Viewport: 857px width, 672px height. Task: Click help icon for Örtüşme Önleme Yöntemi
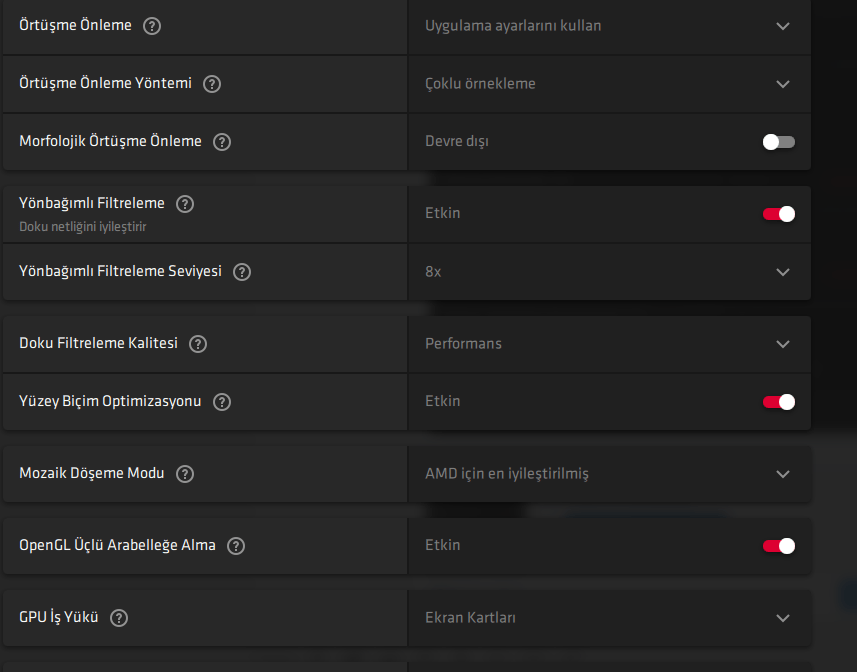point(212,84)
